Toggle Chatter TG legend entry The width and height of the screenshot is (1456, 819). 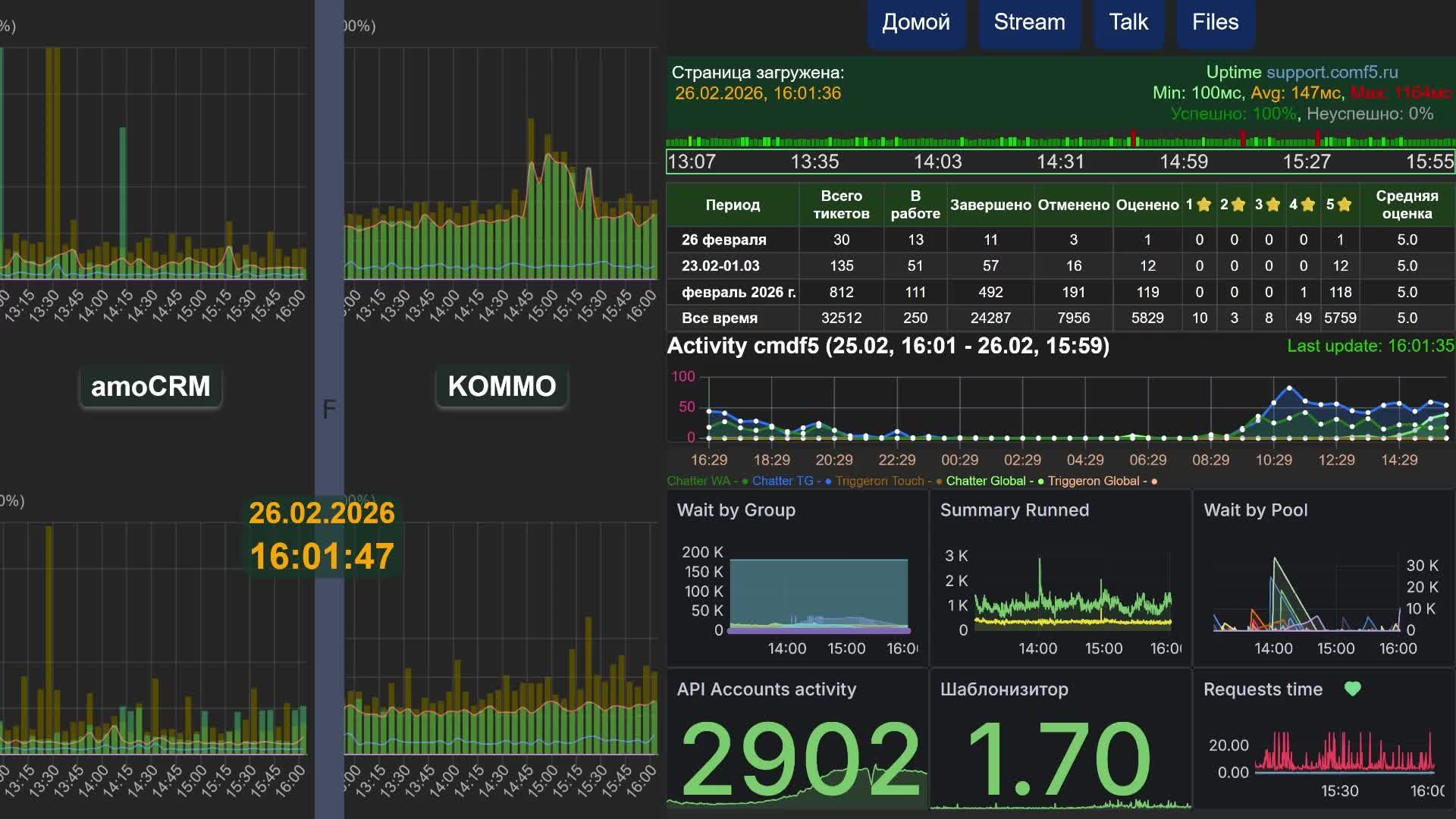(x=783, y=481)
